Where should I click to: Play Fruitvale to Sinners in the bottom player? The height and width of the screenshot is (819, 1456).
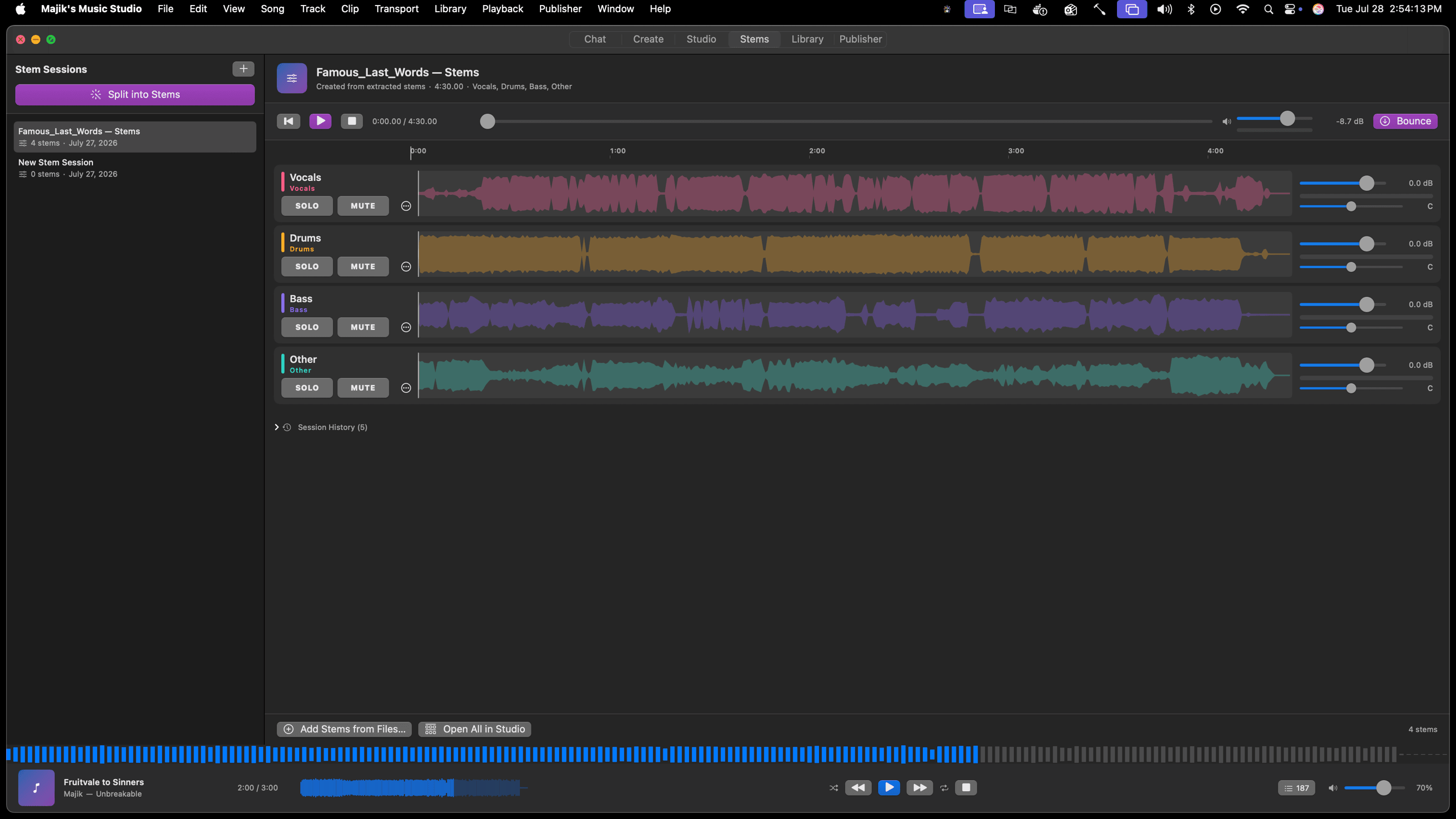pyautogui.click(x=889, y=787)
